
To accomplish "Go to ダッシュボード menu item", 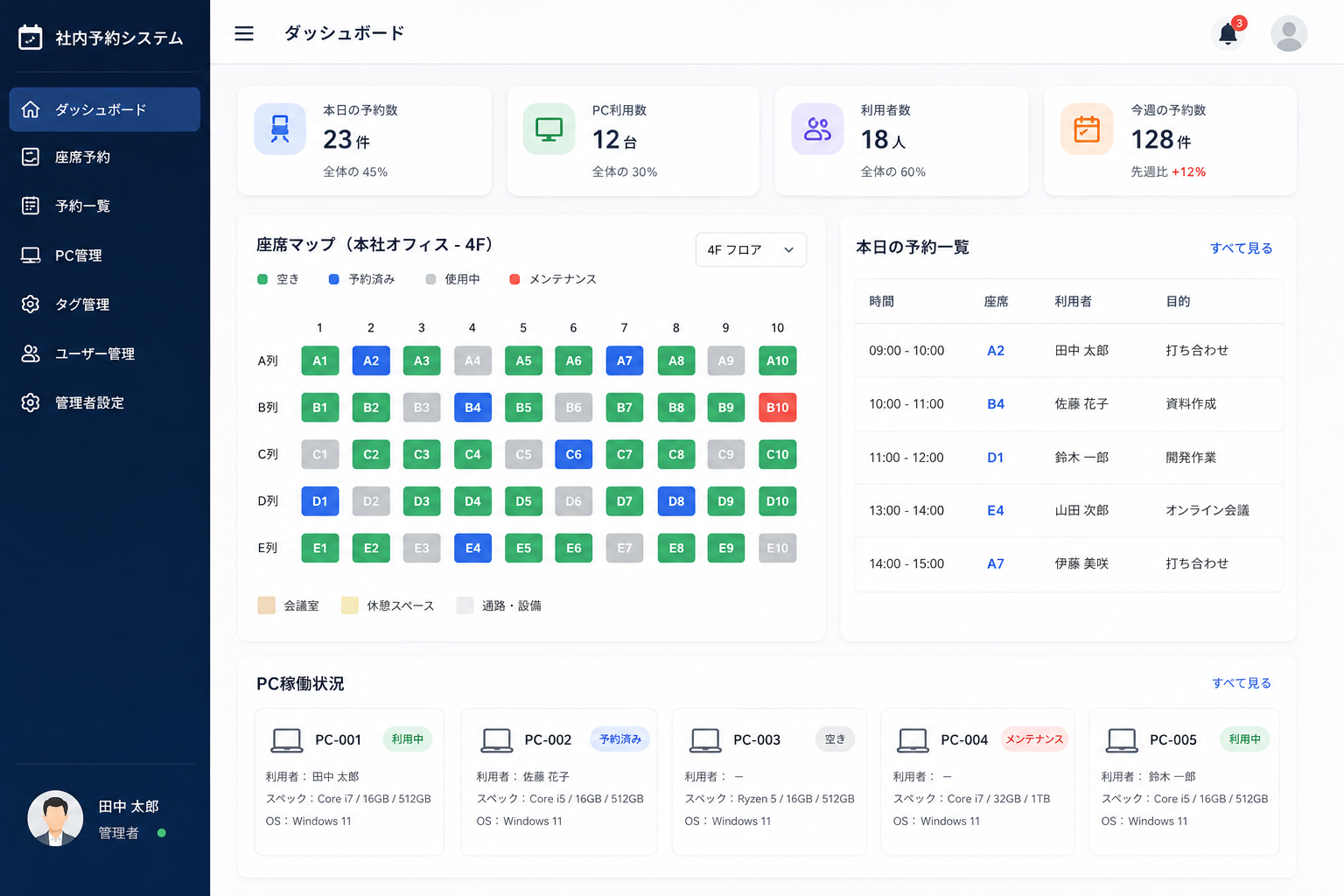I will 105,109.
